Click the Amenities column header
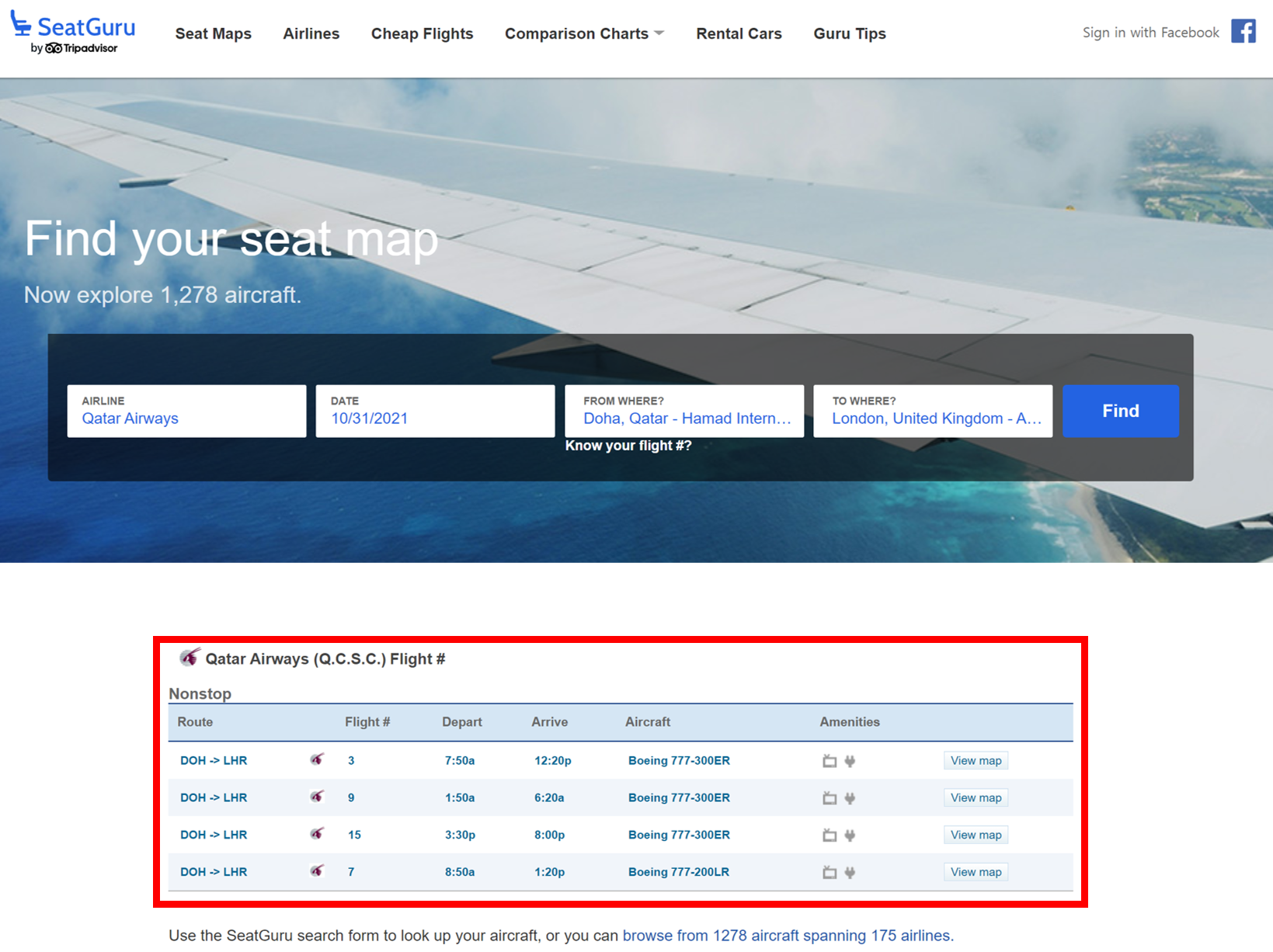1273x952 pixels. [x=850, y=721]
